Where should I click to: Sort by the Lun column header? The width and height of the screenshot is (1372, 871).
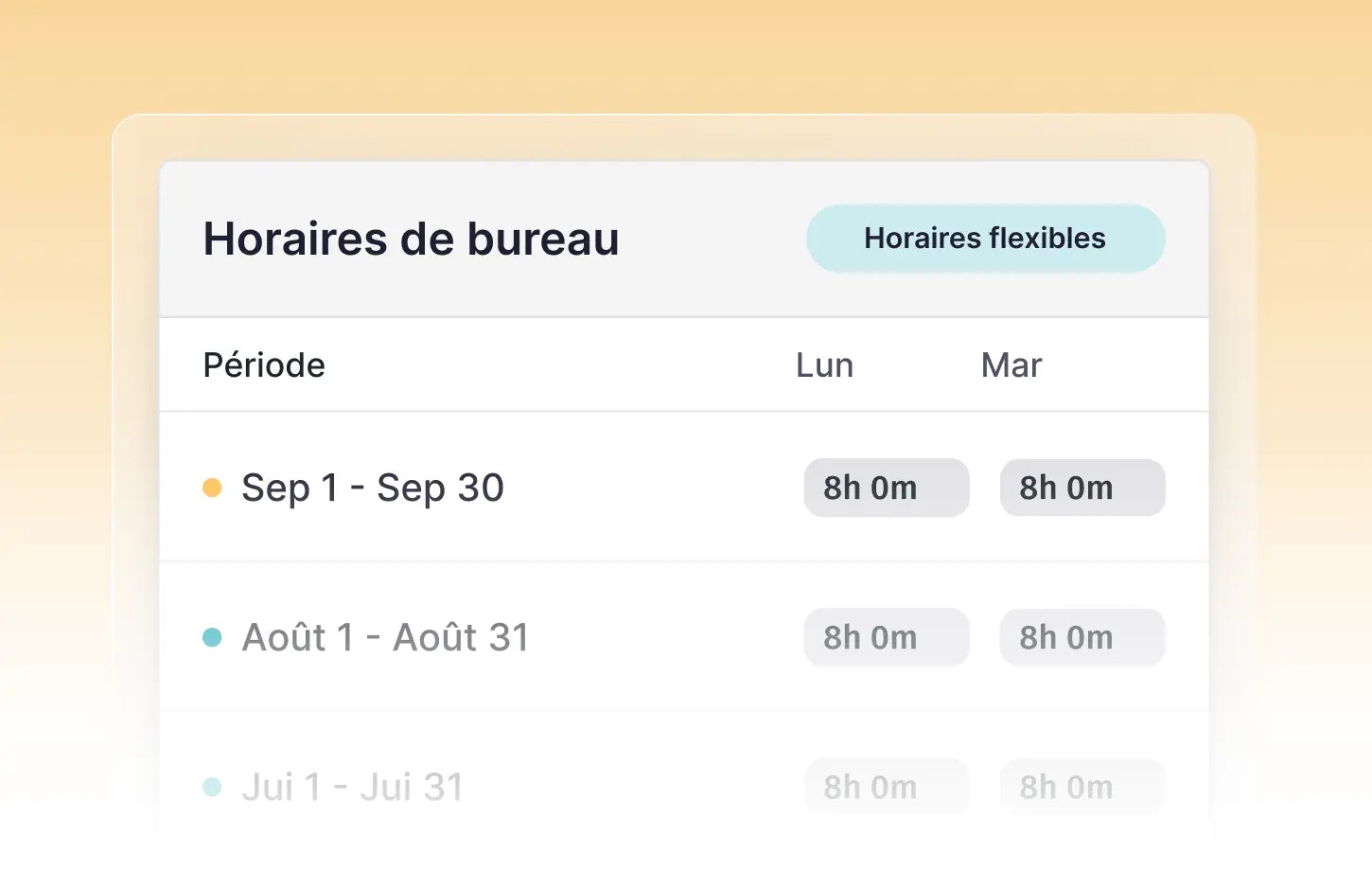click(x=824, y=365)
